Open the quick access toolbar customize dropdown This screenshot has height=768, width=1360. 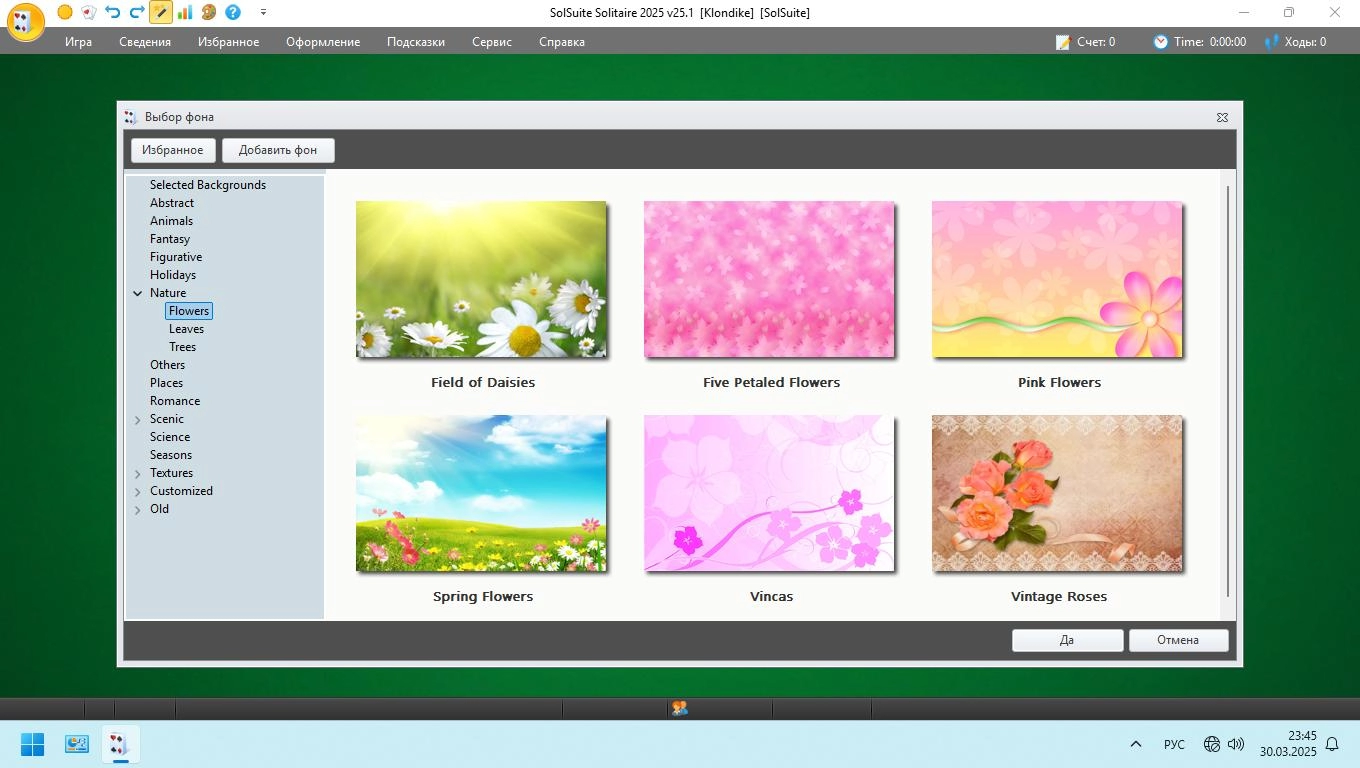tap(263, 12)
